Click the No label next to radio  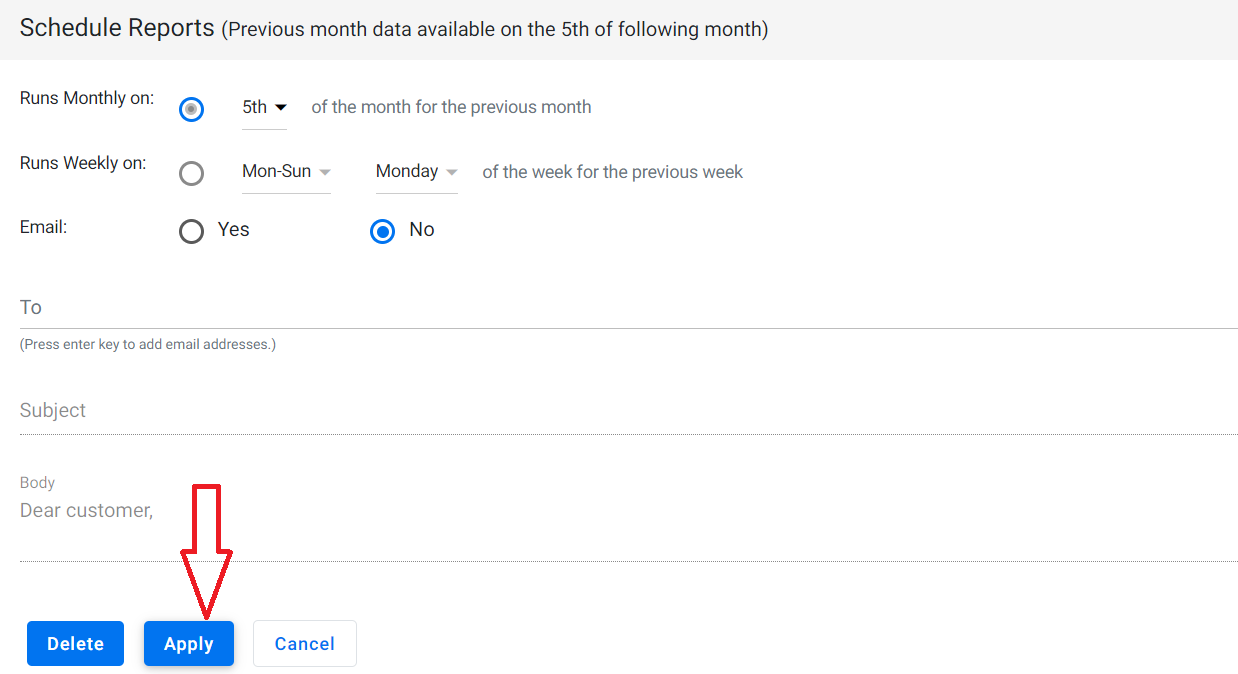pos(422,230)
